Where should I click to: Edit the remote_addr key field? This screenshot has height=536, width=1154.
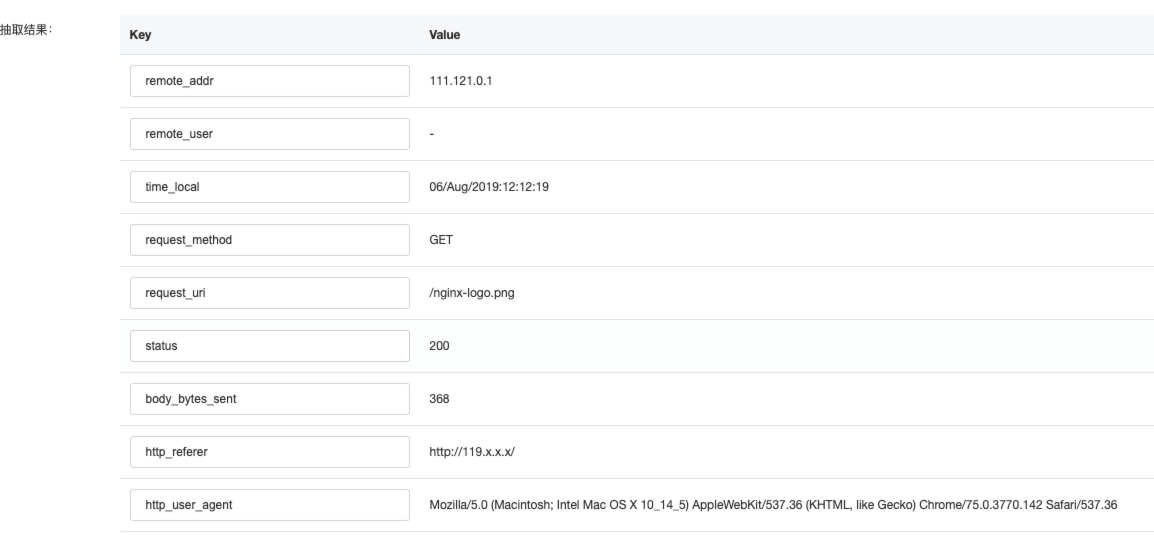click(x=269, y=81)
